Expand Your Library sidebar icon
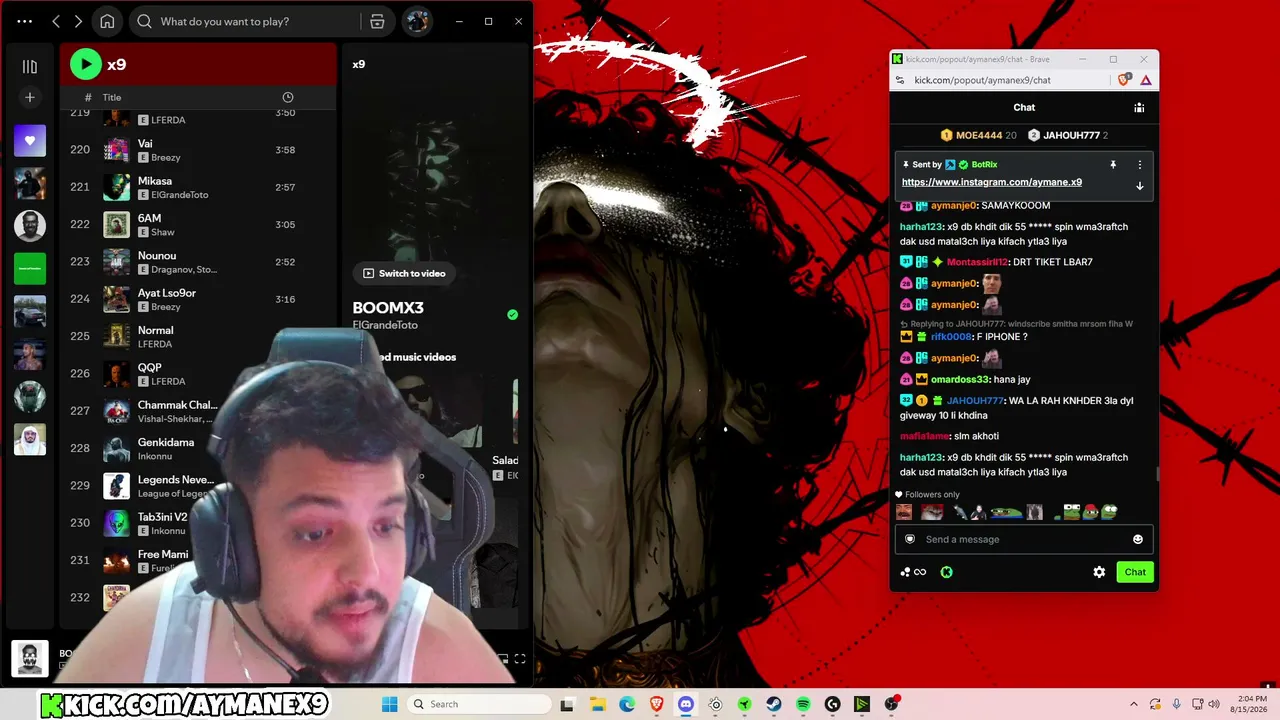 tap(30, 66)
